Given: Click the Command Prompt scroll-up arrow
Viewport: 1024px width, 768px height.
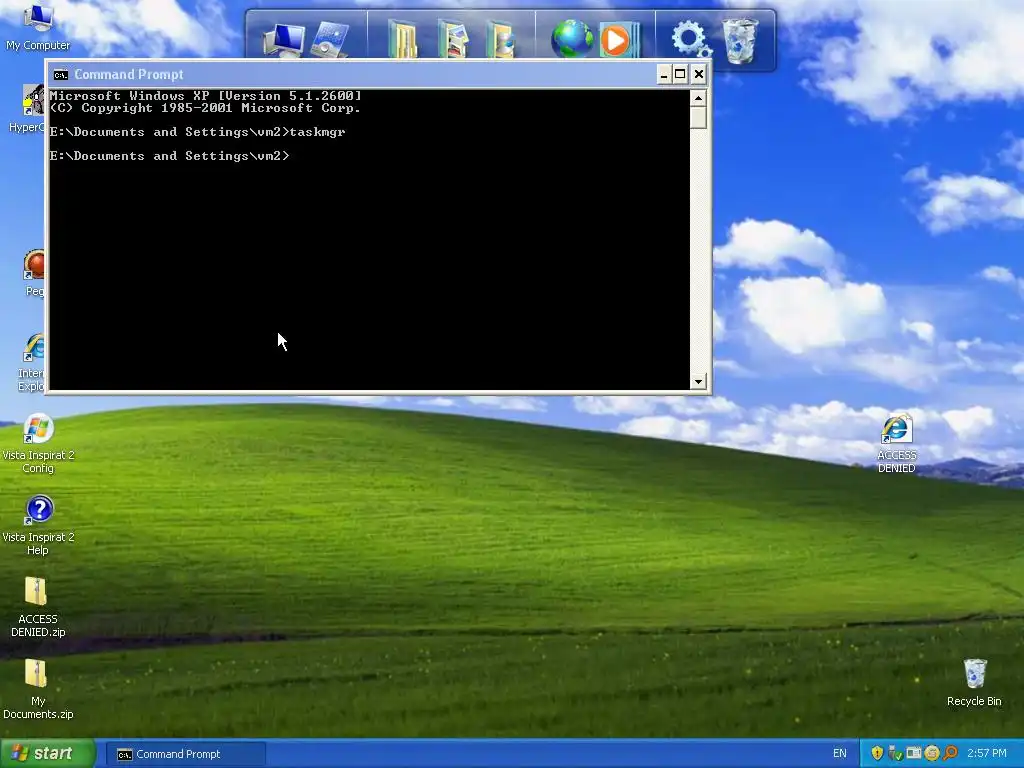Looking at the screenshot, I should (698, 99).
